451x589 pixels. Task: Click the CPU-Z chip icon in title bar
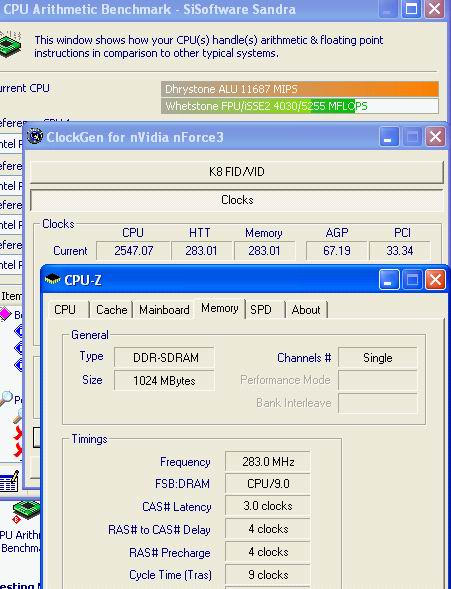point(52,279)
